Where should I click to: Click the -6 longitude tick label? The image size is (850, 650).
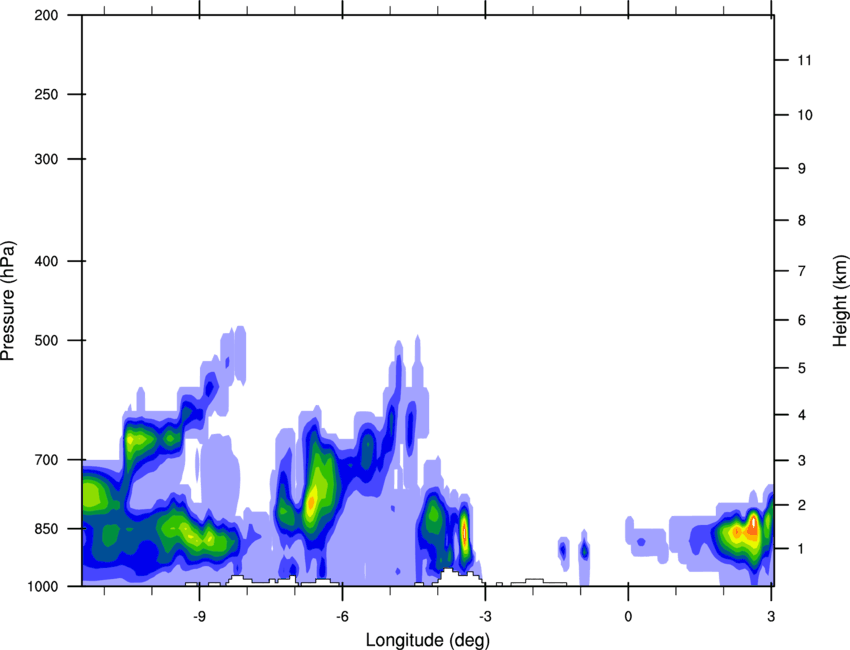342,616
